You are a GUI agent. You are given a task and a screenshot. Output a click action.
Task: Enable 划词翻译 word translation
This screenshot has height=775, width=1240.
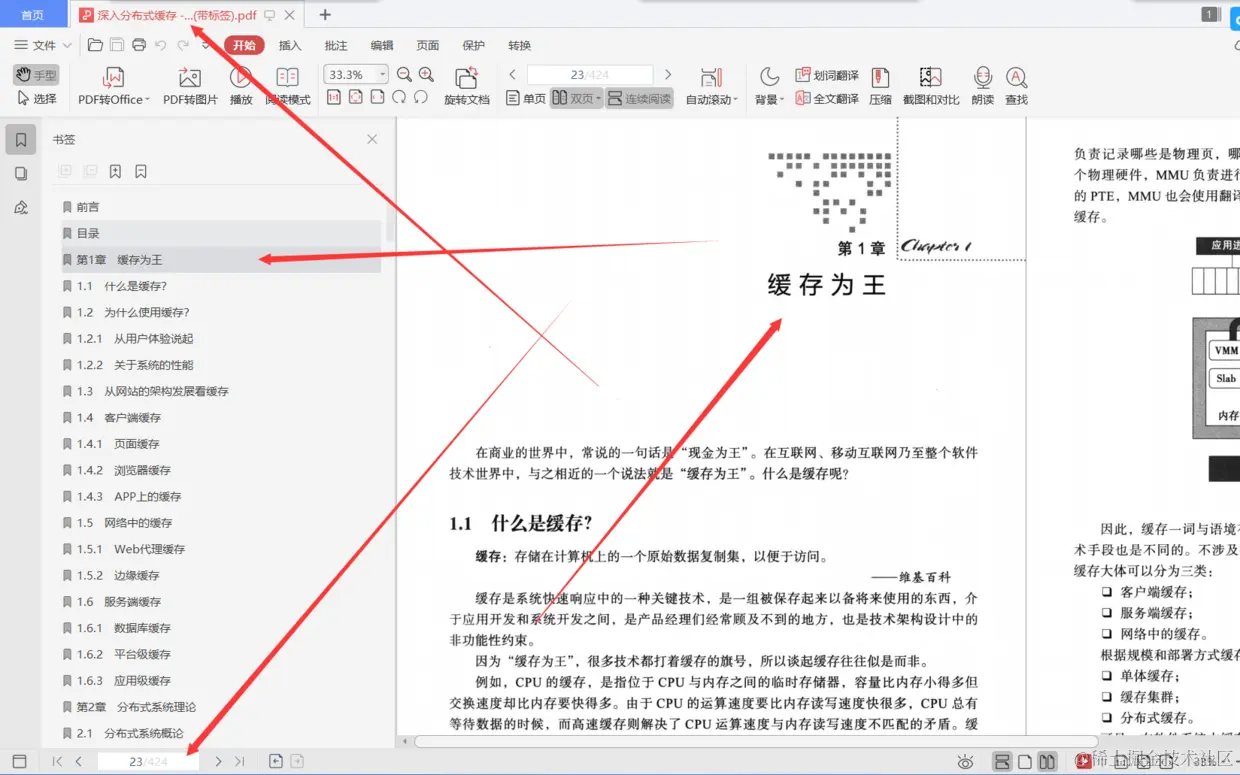827,75
